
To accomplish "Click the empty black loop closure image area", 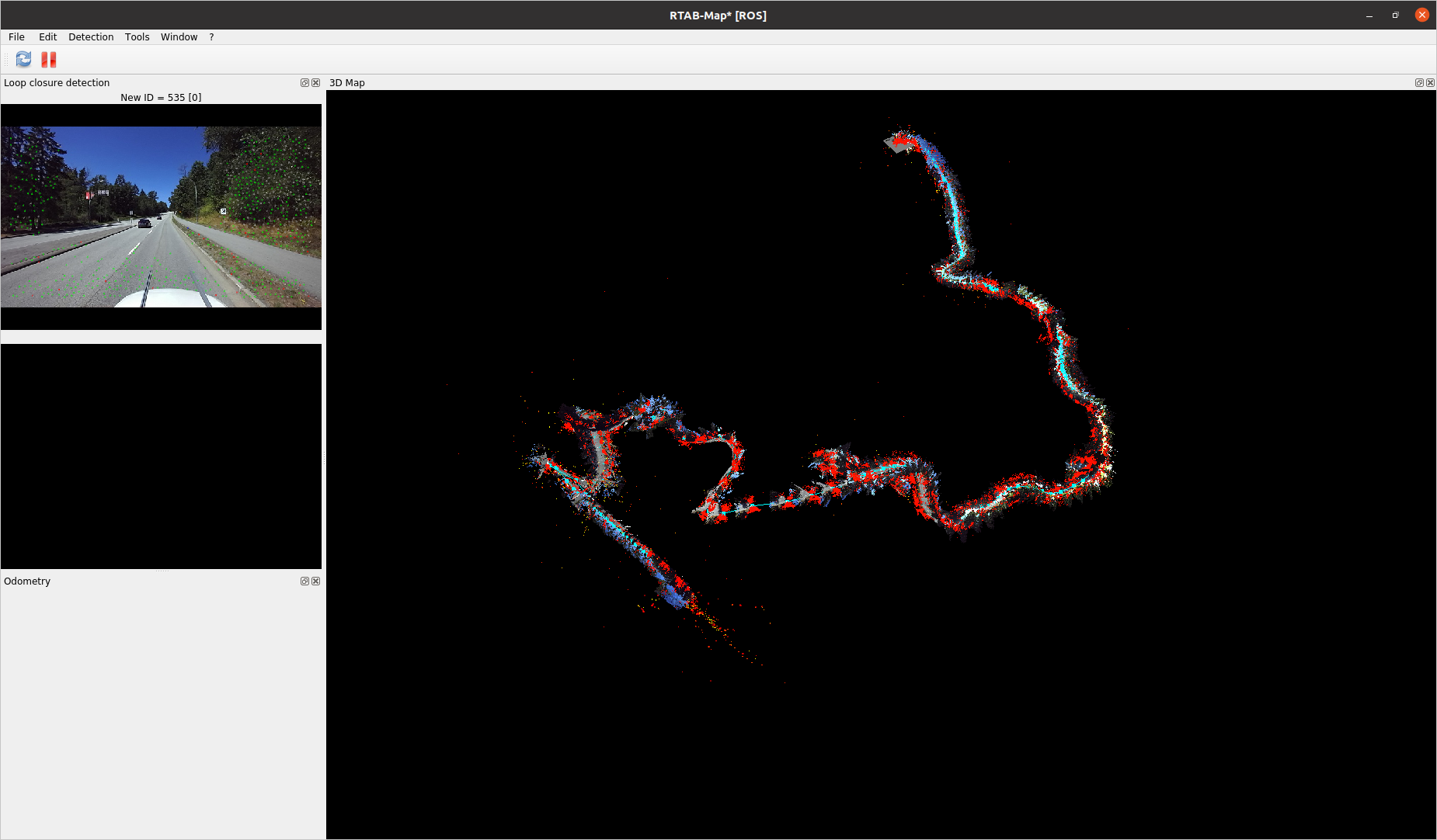I will pos(161,456).
